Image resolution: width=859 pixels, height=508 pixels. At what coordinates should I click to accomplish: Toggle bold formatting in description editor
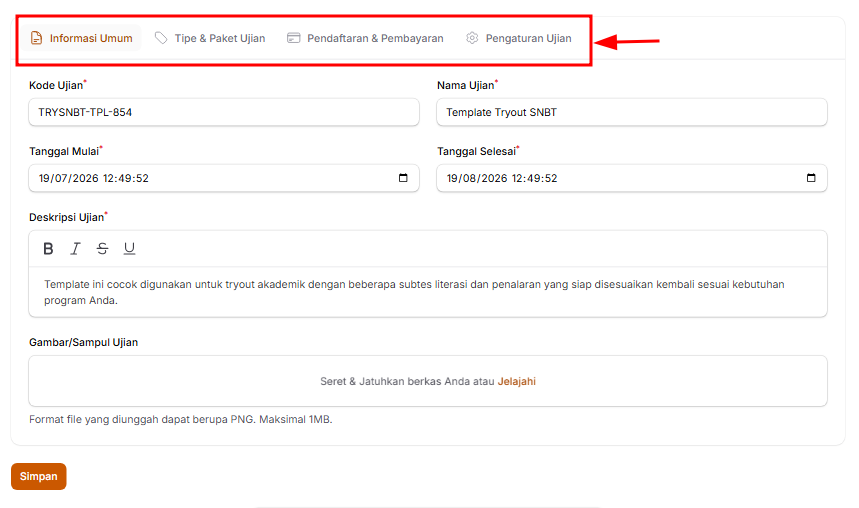coord(48,249)
